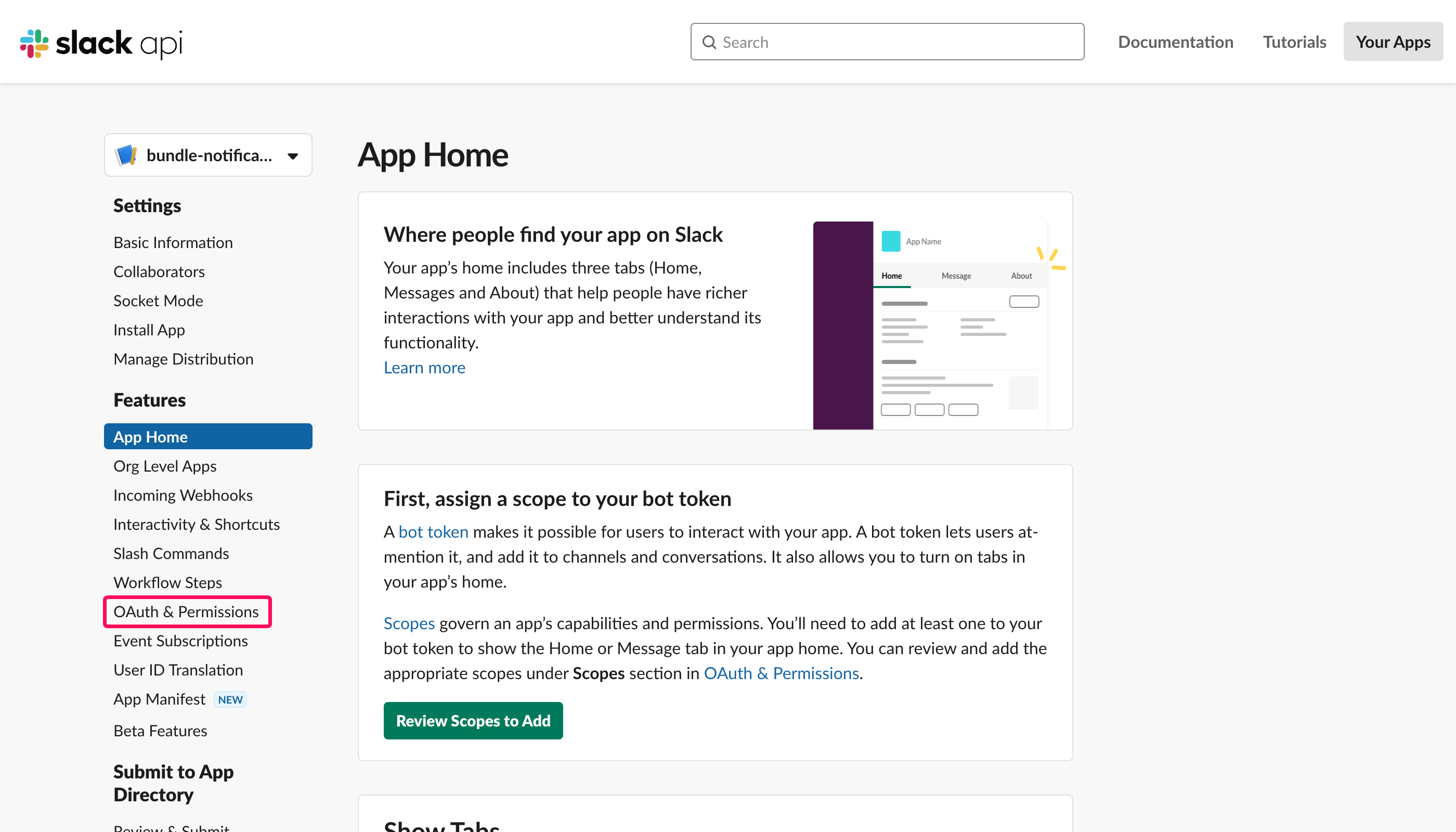Select App Home under Features
1456x832 pixels.
tap(150, 437)
